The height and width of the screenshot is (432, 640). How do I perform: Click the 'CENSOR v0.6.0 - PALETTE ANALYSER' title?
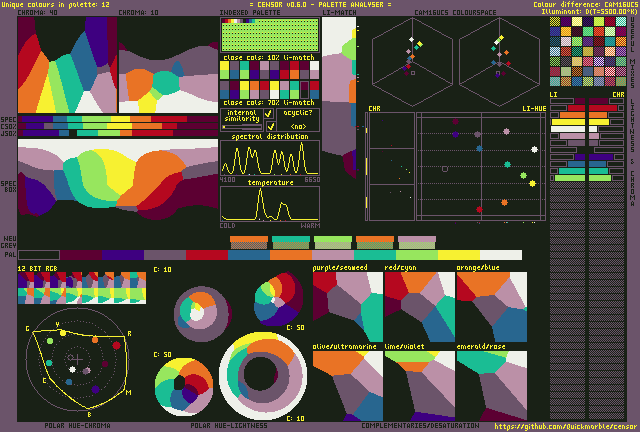[x=320, y=4]
